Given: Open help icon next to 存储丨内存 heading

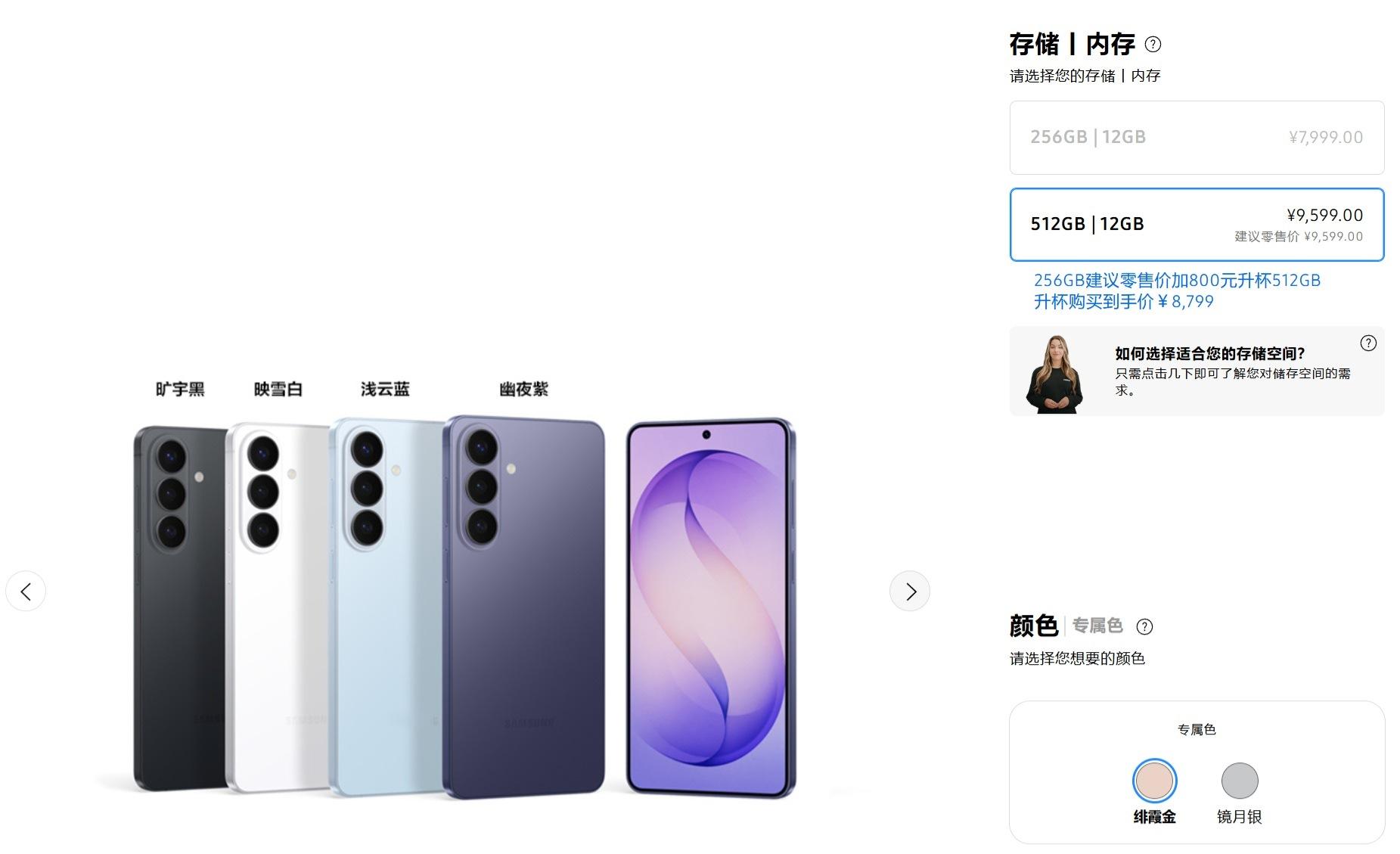Looking at the screenshot, I should [1153, 45].
